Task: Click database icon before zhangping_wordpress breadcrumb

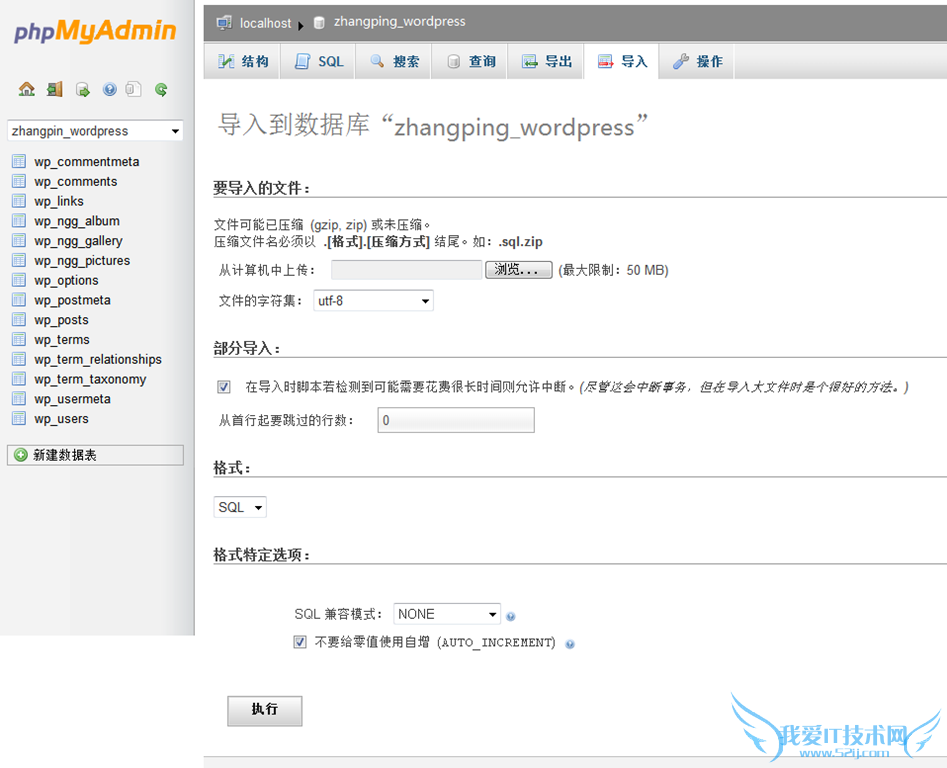Action: pyautogui.click(x=319, y=23)
